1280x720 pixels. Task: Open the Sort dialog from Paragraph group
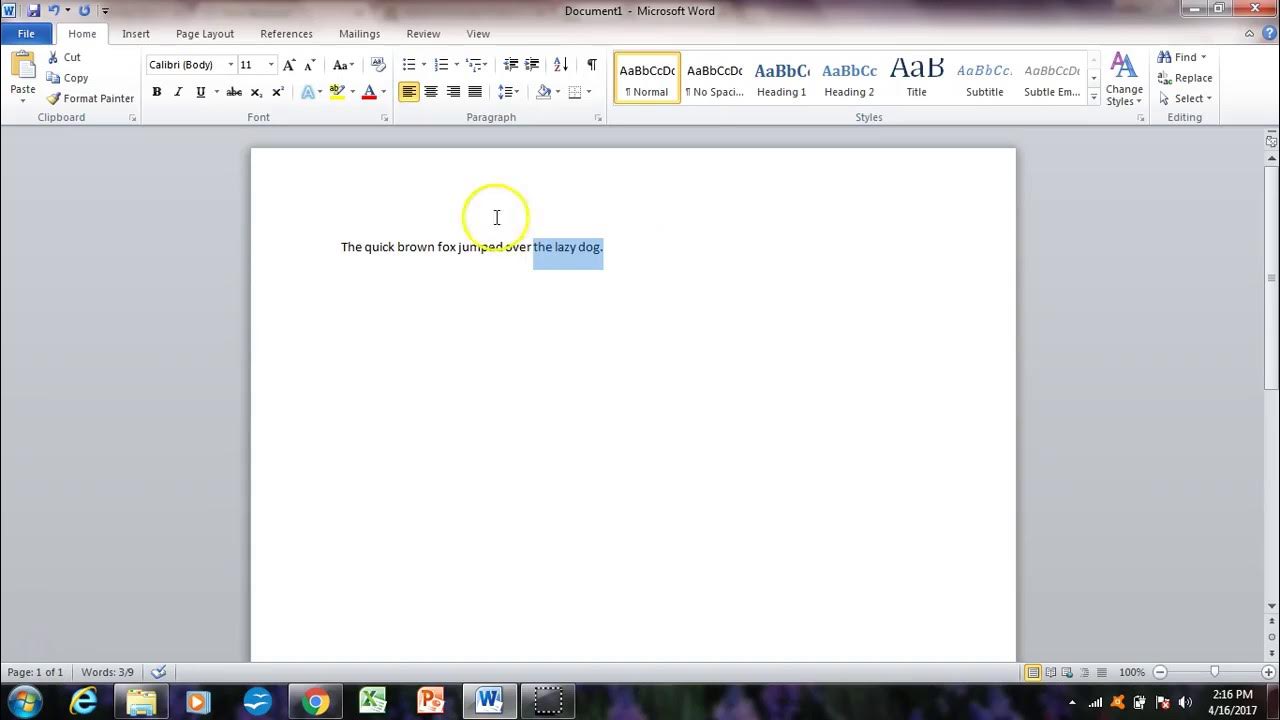pos(561,63)
